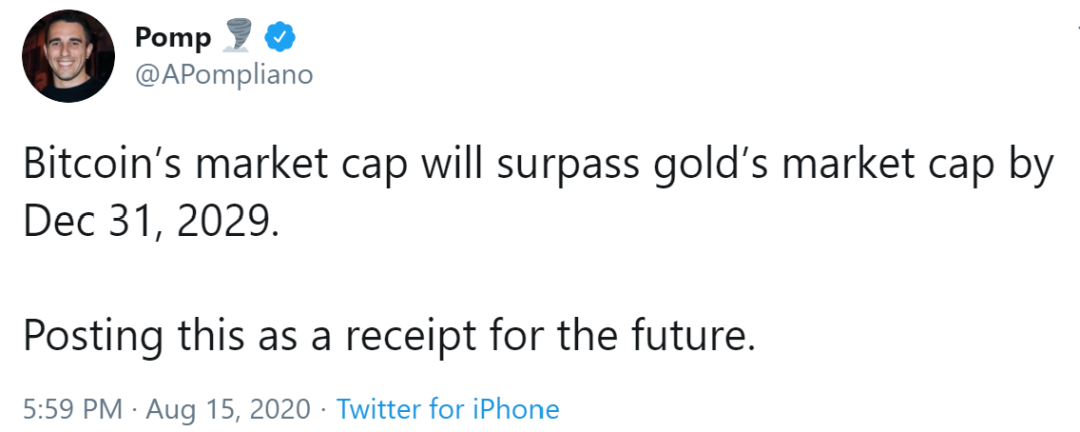
Task: Open the @APompliano handle link
Action: (224, 74)
